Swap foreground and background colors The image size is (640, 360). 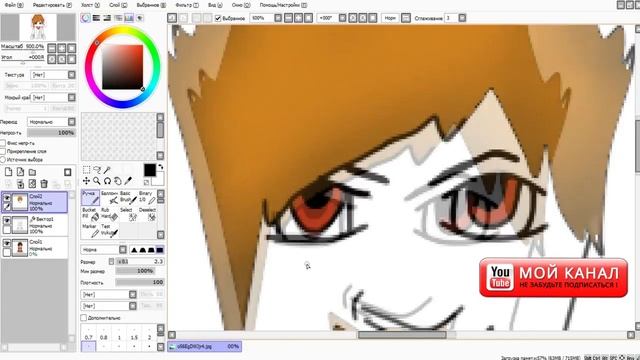coord(161,167)
